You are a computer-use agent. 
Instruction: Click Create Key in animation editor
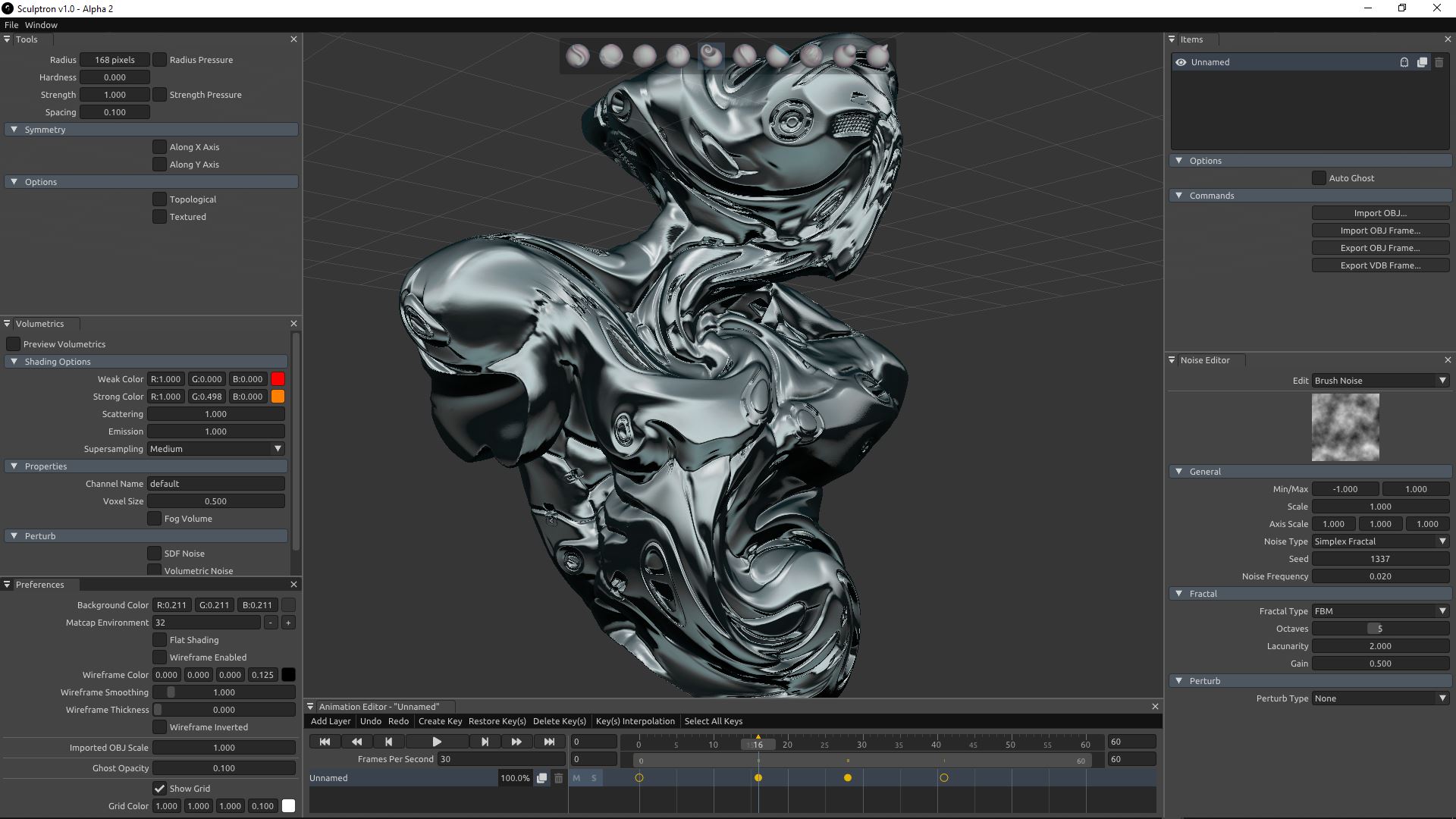[440, 721]
